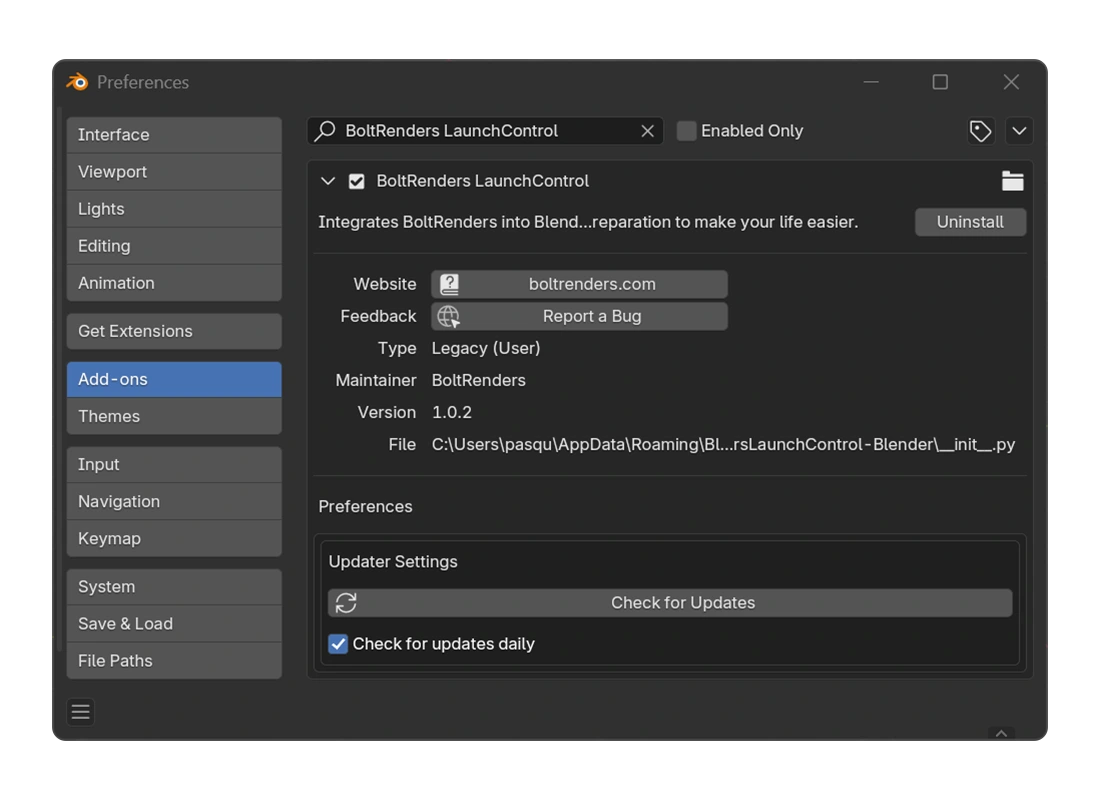Viewport: 1100px width, 800px height.
Task: Click the add-on file path text
Action: 723,445
